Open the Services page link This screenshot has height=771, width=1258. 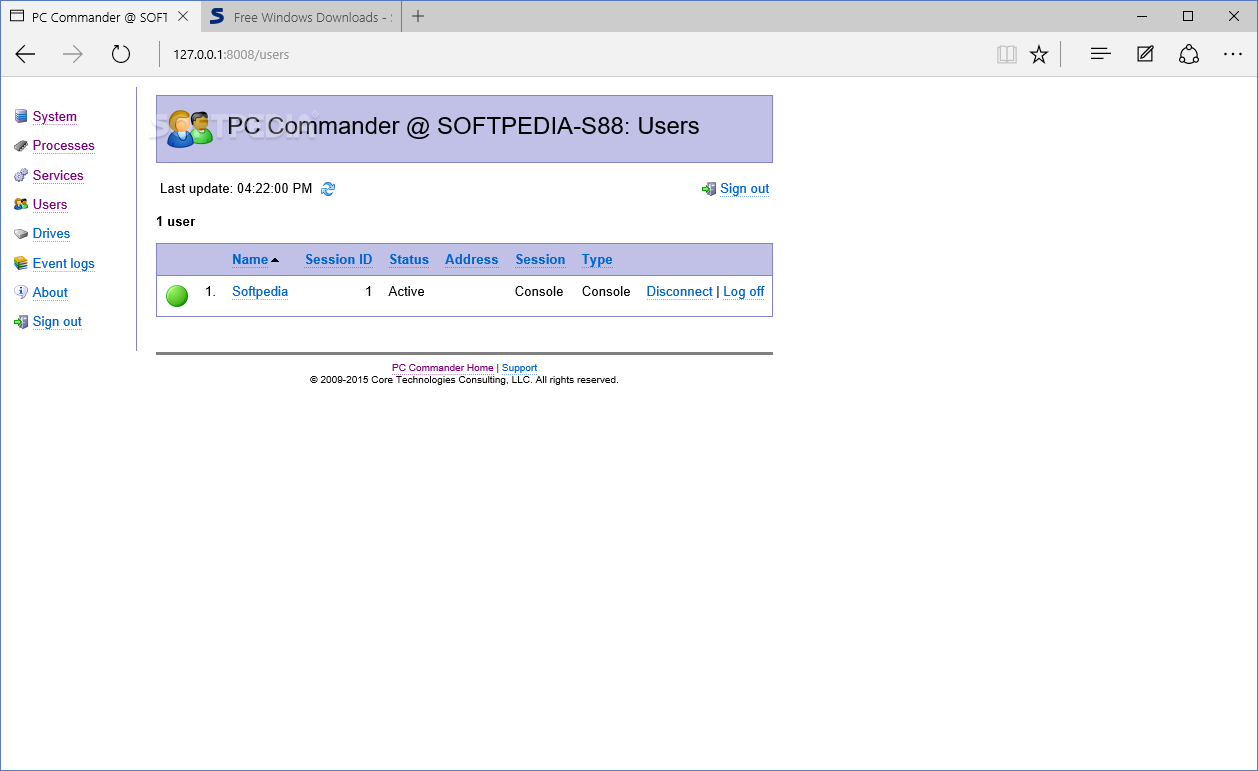[x=58, y=175]
